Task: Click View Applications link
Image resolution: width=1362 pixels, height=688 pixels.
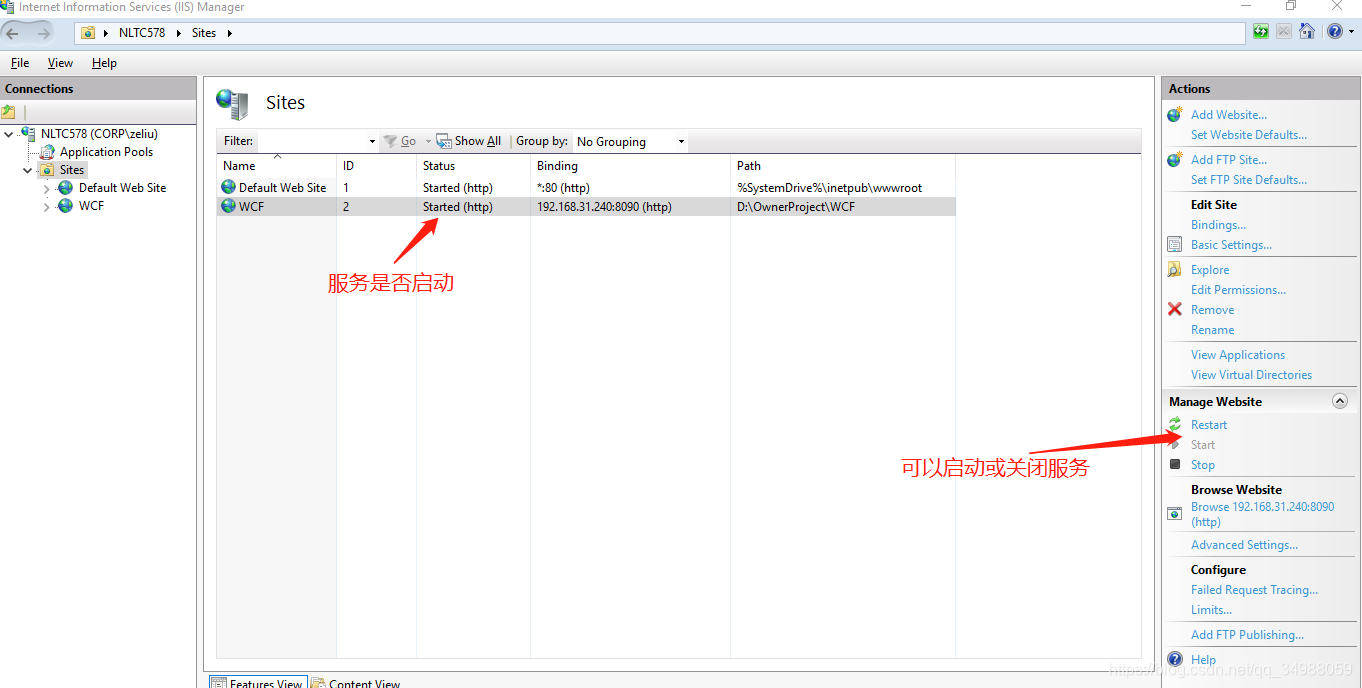Action: click(1238, 355)
